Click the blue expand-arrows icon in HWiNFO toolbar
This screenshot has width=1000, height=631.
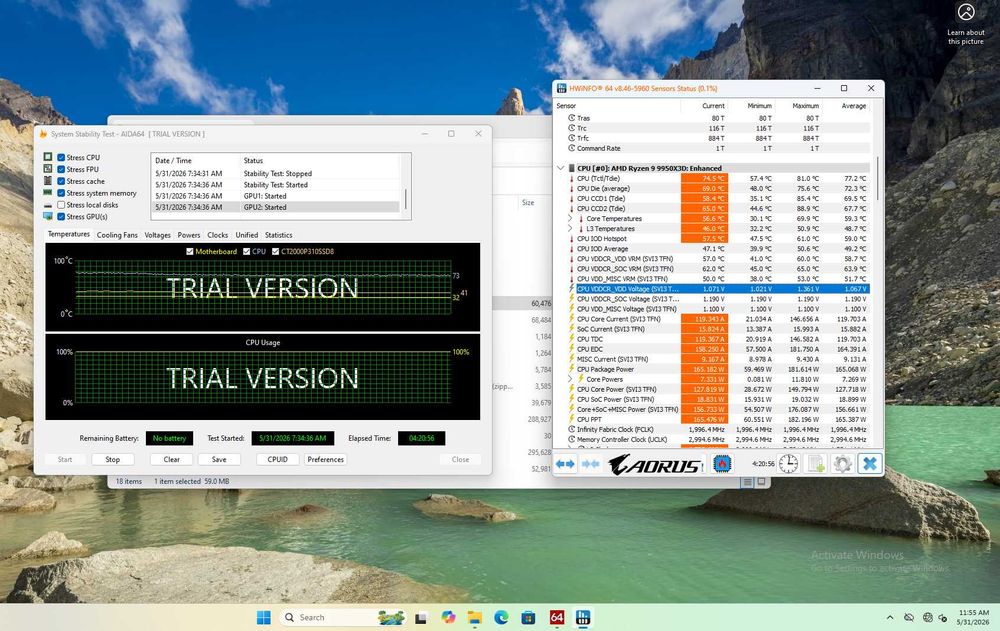565,464
